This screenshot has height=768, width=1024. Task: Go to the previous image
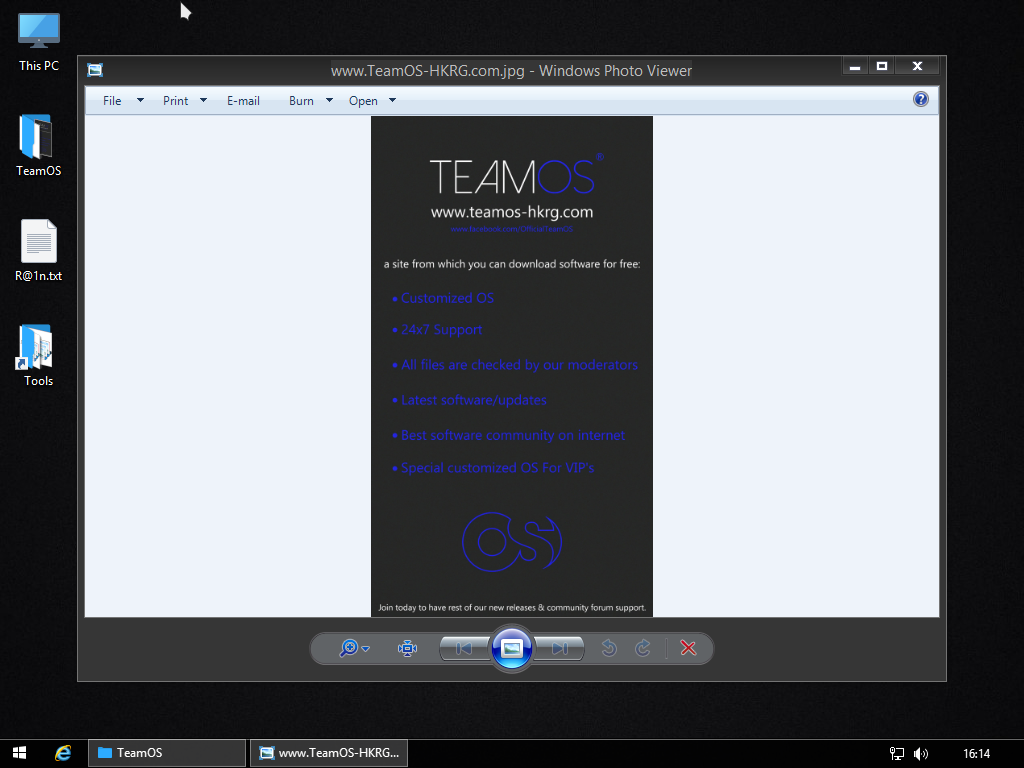click(464, 648)
